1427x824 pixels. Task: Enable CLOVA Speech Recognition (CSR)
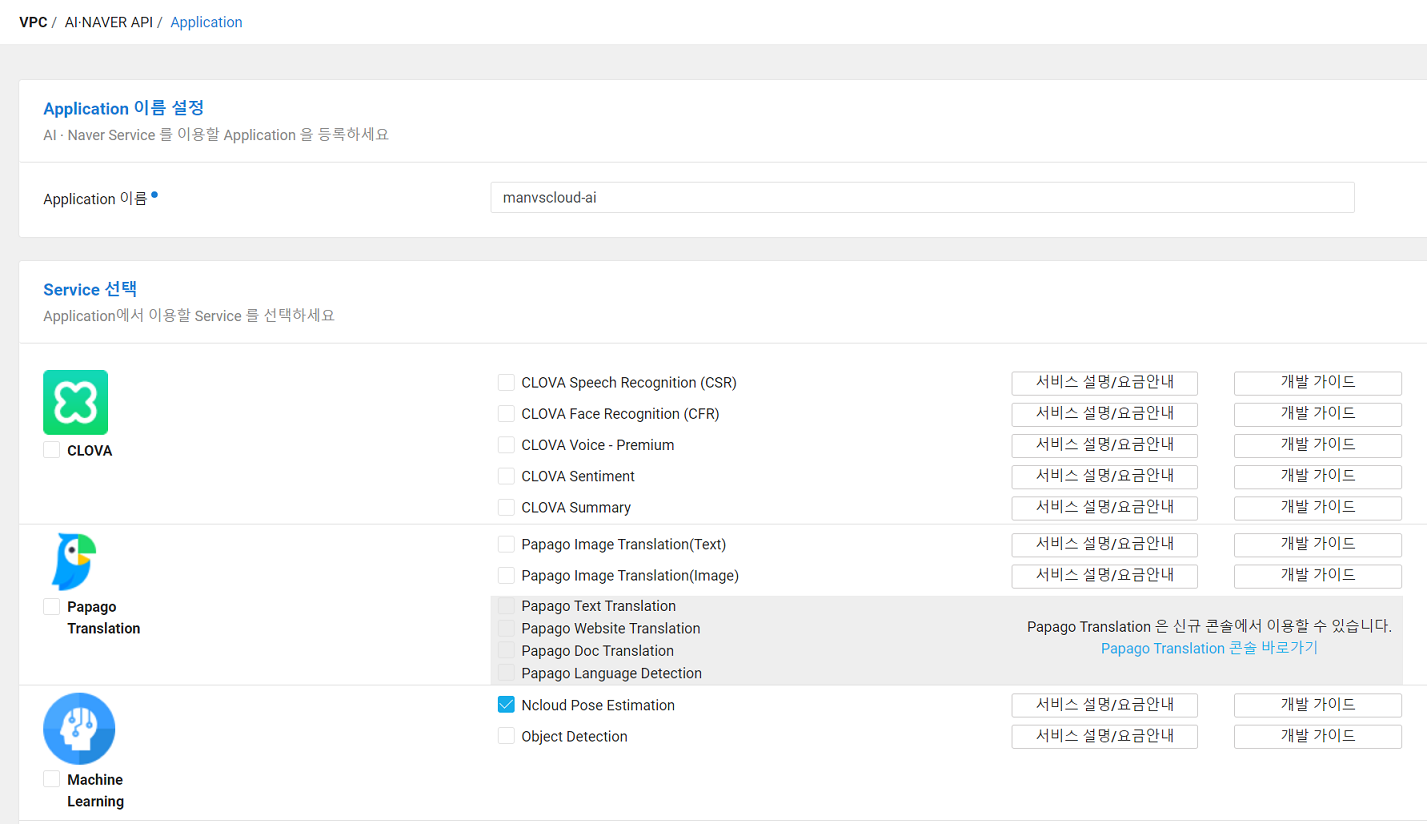coord(506,382)
